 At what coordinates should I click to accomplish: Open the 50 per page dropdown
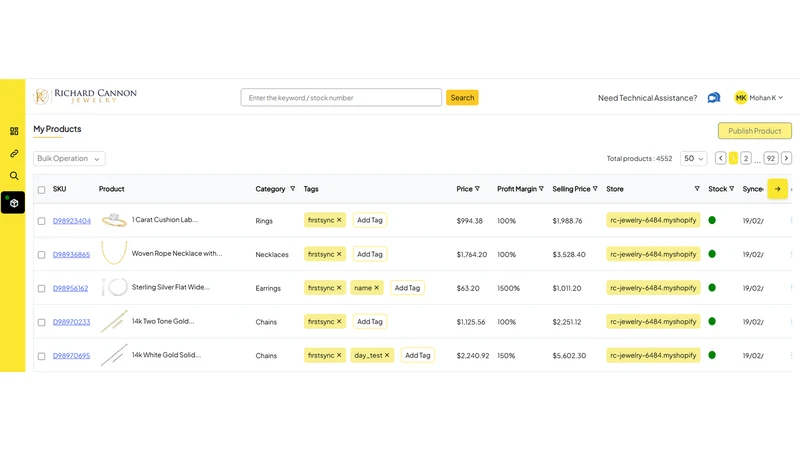click(693, 158)
